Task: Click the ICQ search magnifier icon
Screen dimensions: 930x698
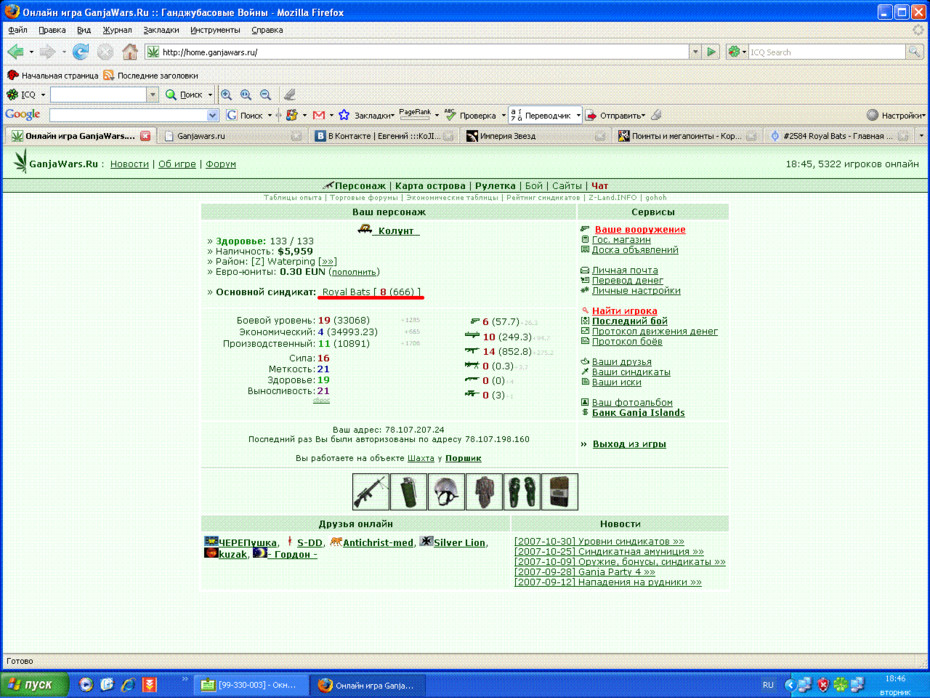Action: click(x=914, y=52)
